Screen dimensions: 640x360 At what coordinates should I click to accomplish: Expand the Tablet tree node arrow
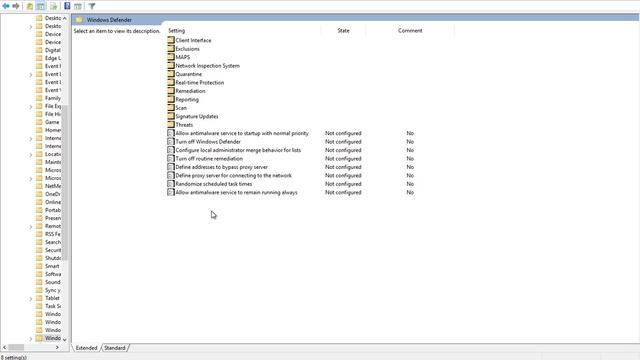pyautogui.click(x=31, y=299)
